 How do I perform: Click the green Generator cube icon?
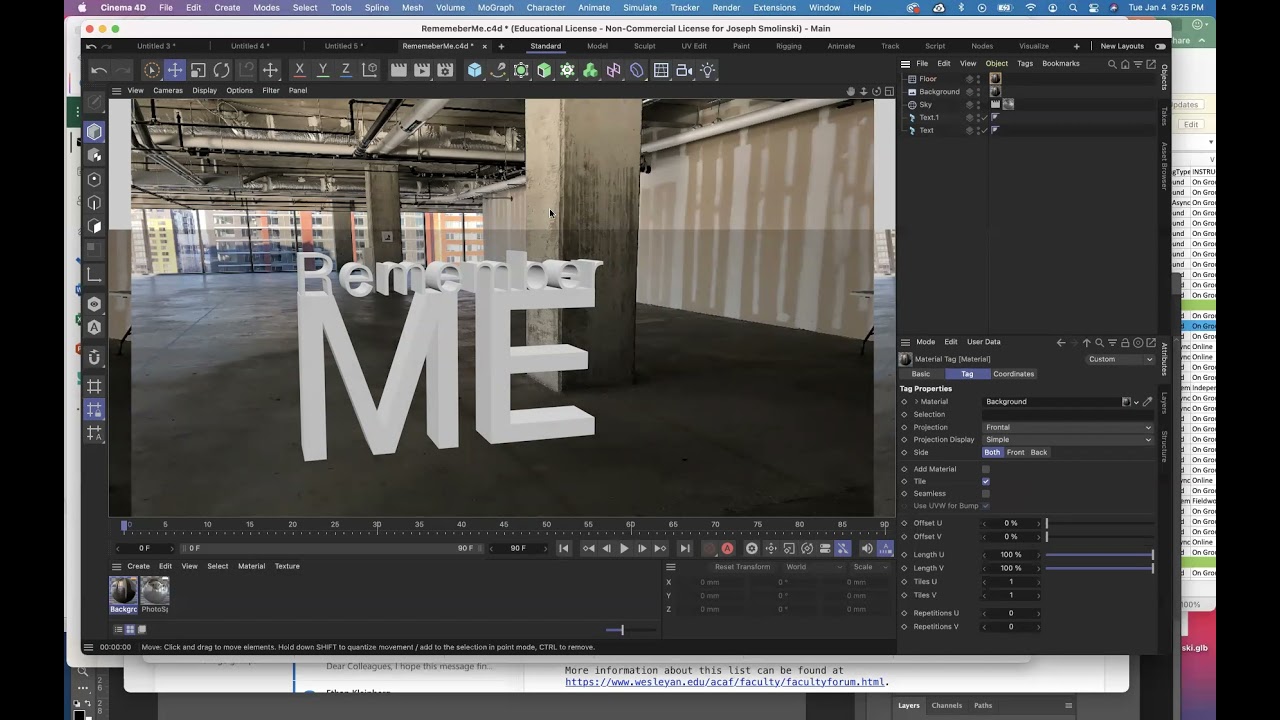coord(544,70)
